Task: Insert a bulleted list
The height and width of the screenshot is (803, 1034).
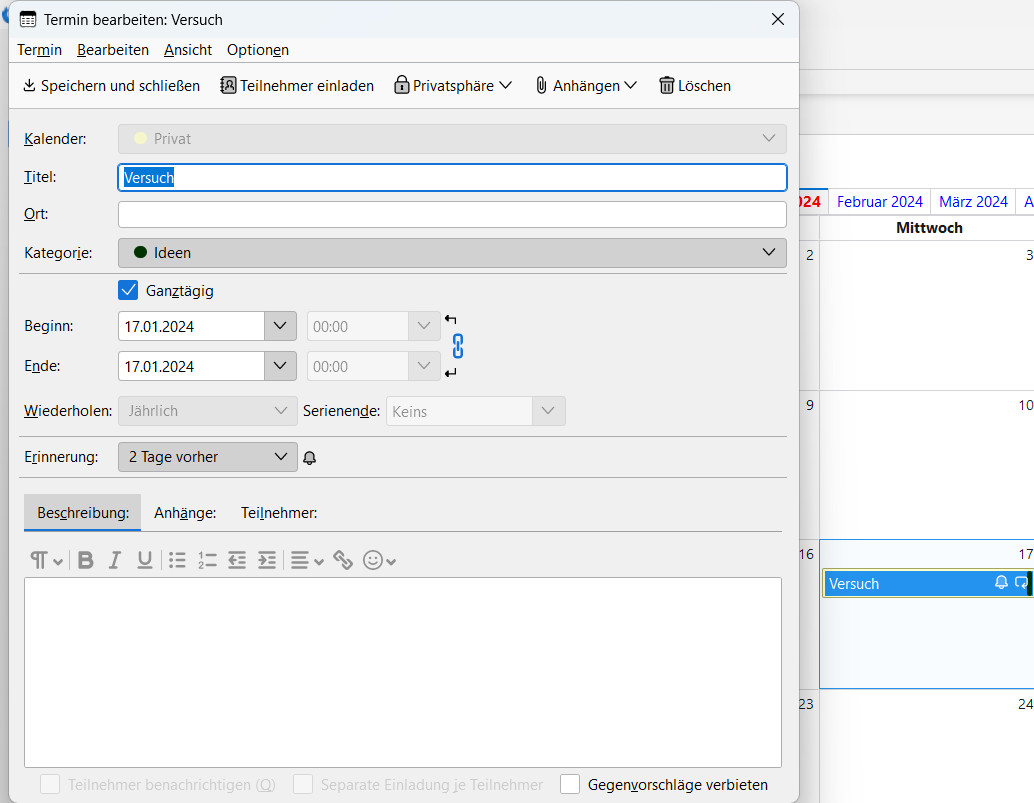Action: 177,560
